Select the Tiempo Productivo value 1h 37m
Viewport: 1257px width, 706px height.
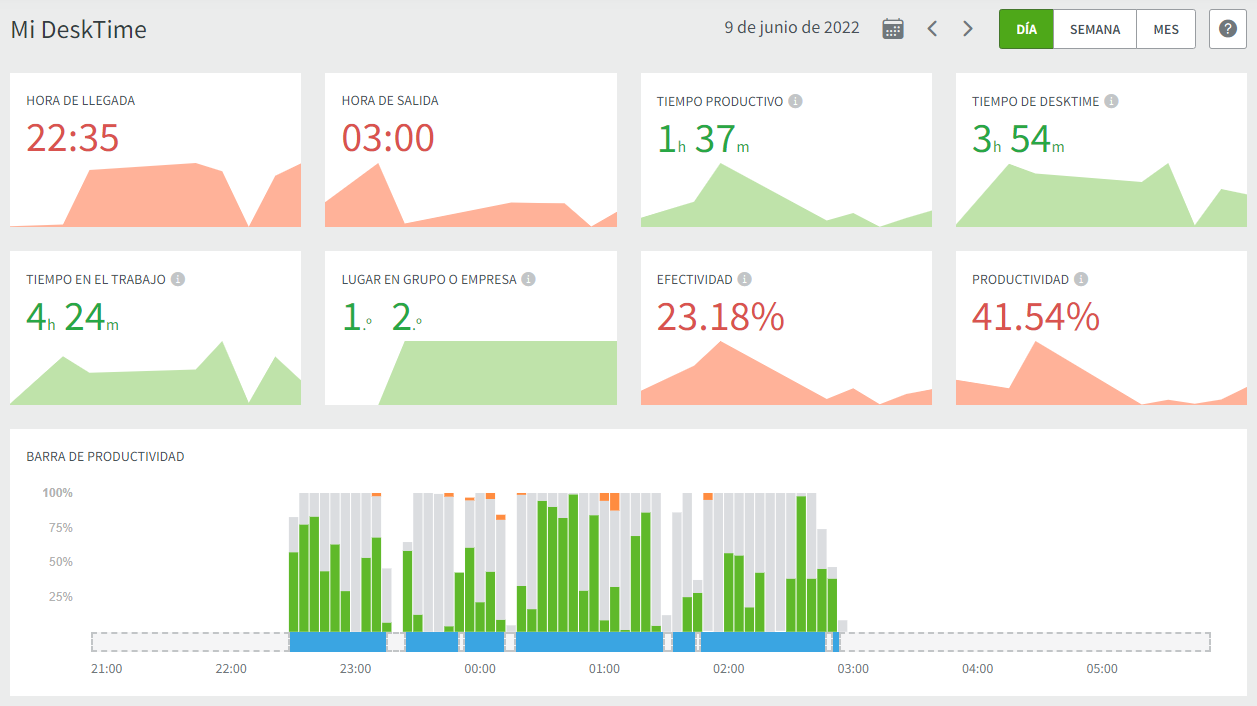703,139
